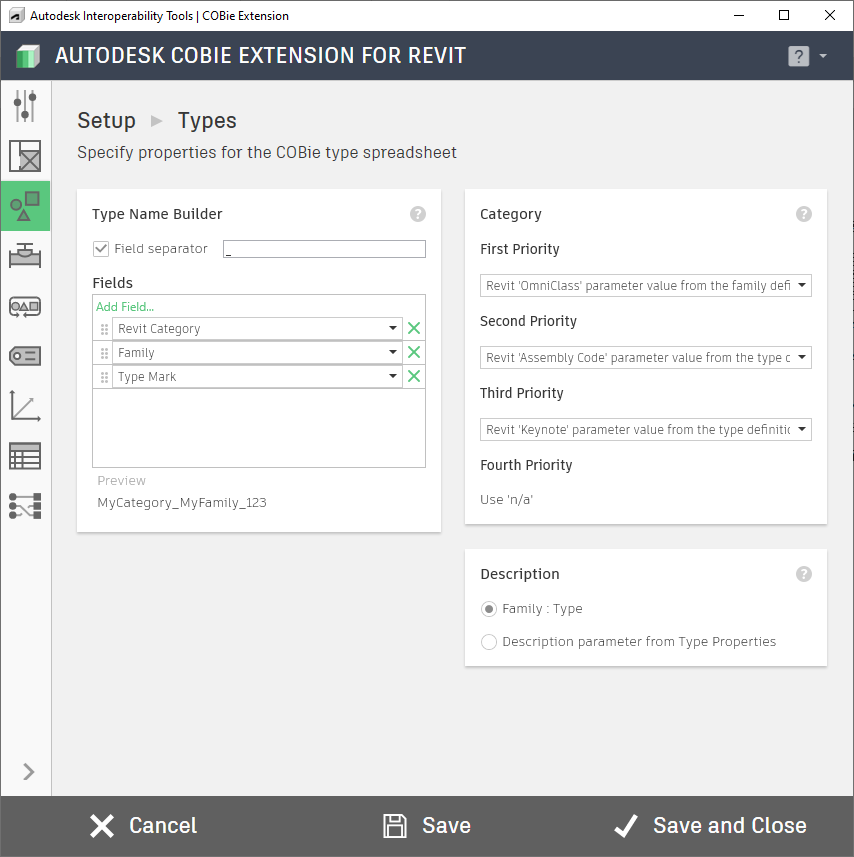The image size is (854, 857).
Task: Click the Add Field... link
Action: coord(125,307)
